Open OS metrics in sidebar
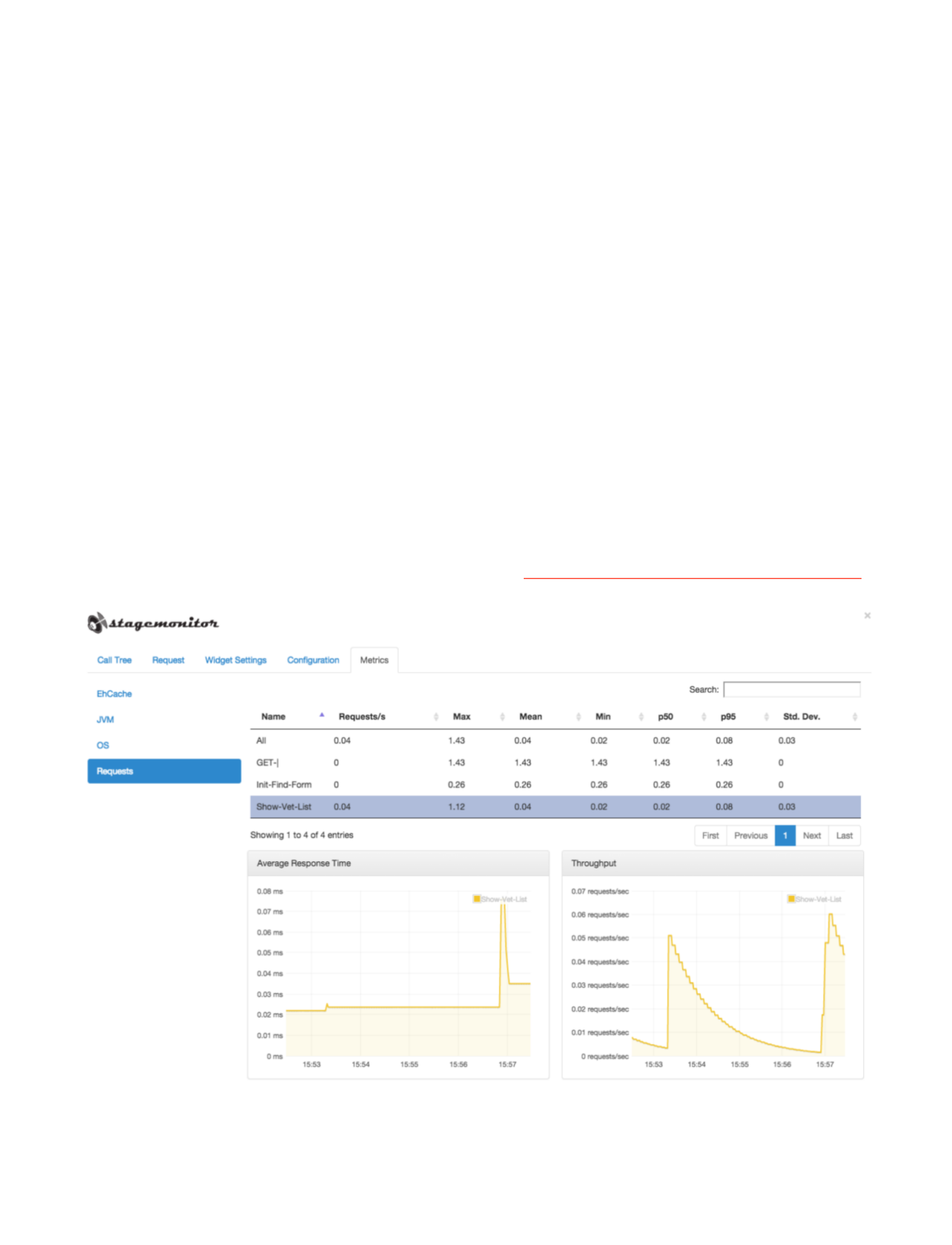 tap(103, 745)
